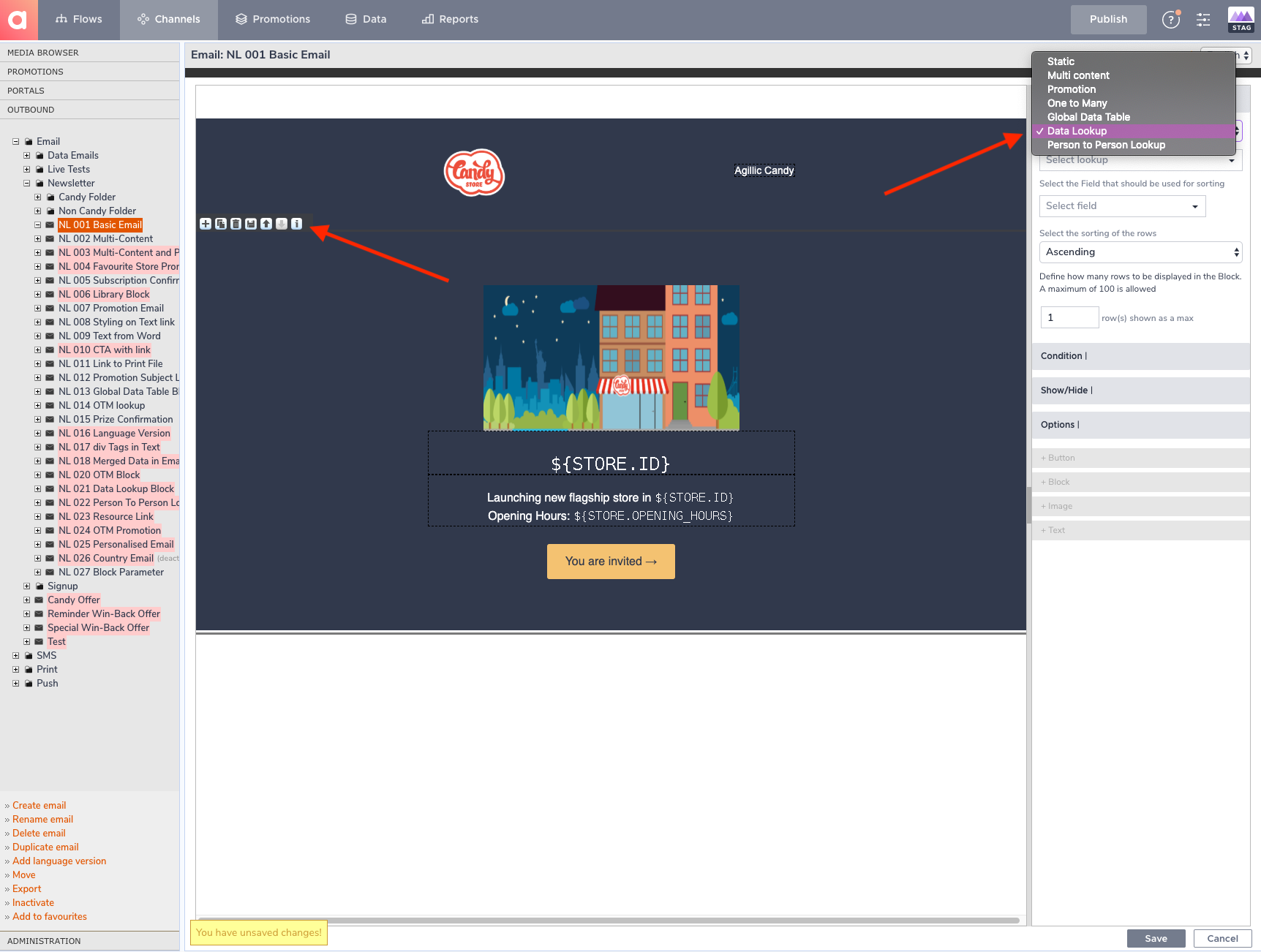Screen dimensions: 1261x952
Task: Click the Duplicate email link
Action: 45,847
